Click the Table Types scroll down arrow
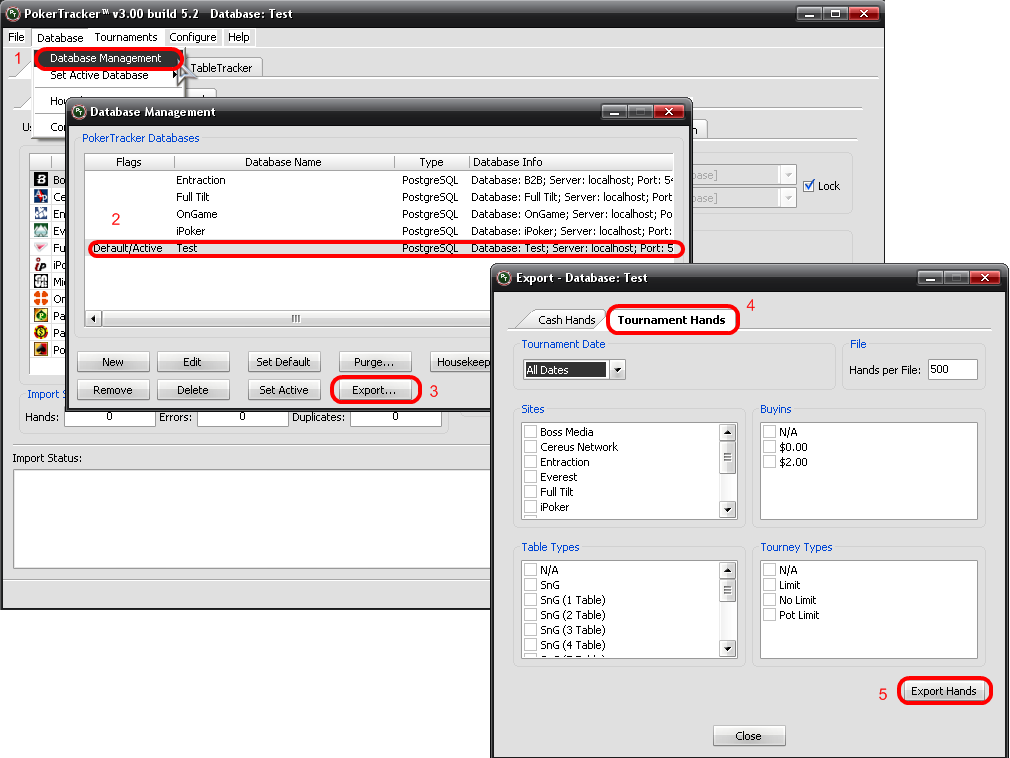 point(727,649)
